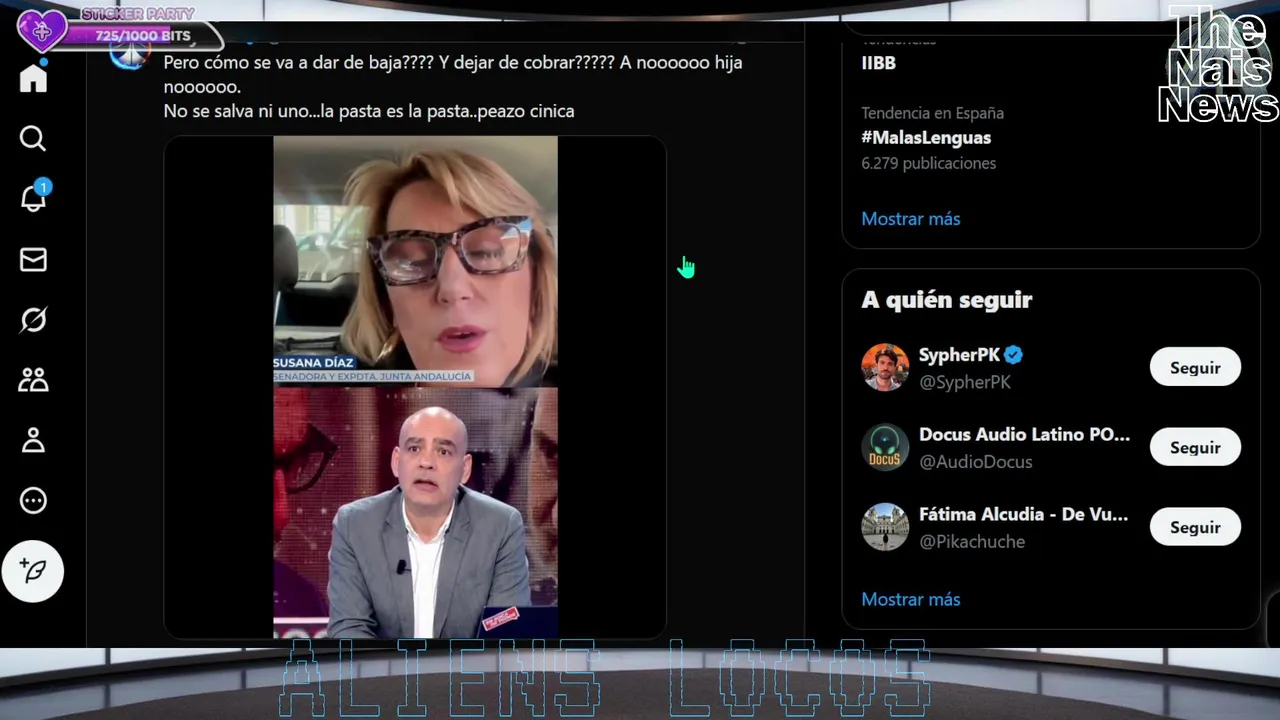Click the @Pikachuche handle
This screenshot has height=720, width=1280.
click(972, 542)
